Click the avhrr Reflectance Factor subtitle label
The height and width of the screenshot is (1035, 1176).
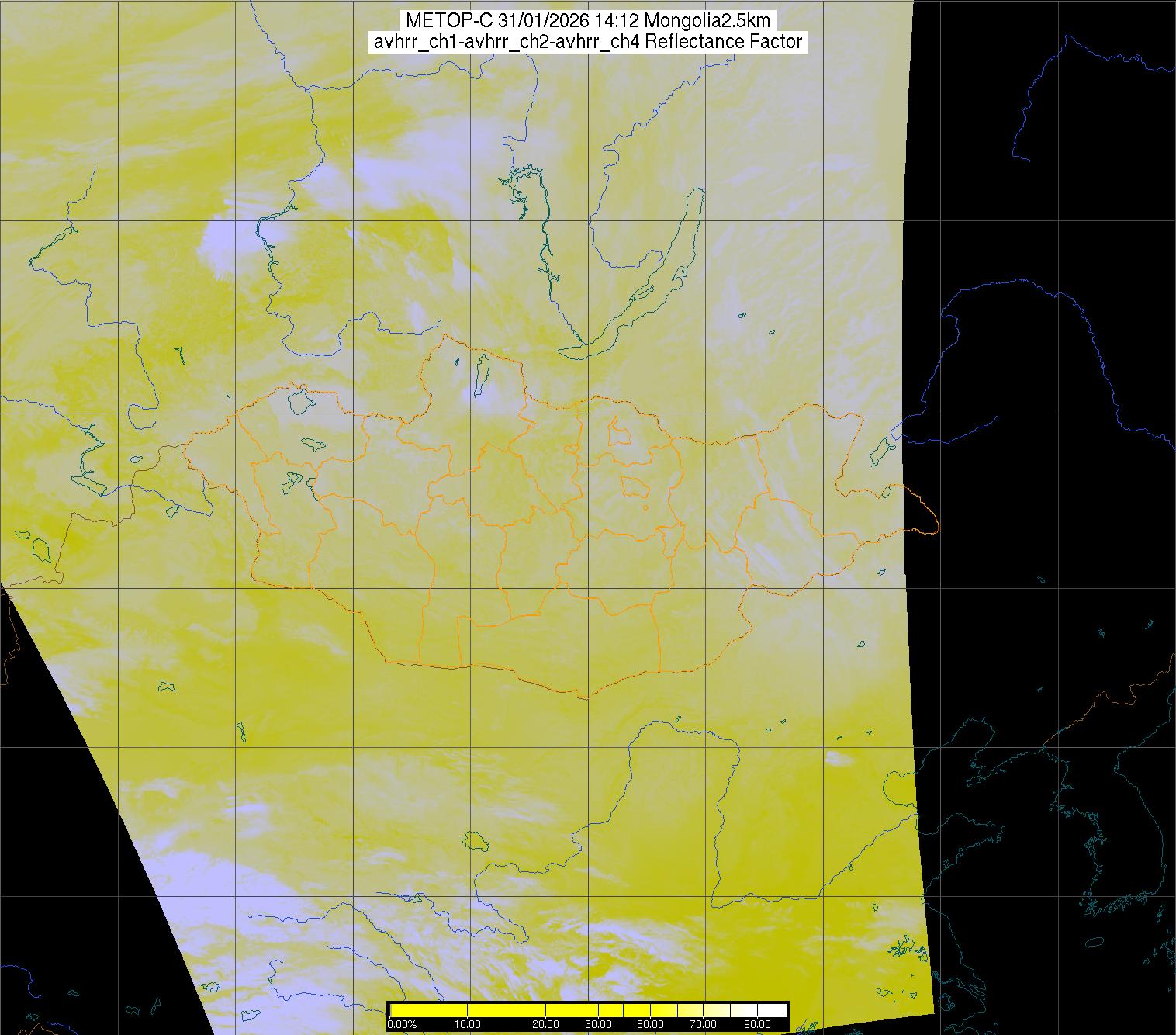tap(587, 42)
